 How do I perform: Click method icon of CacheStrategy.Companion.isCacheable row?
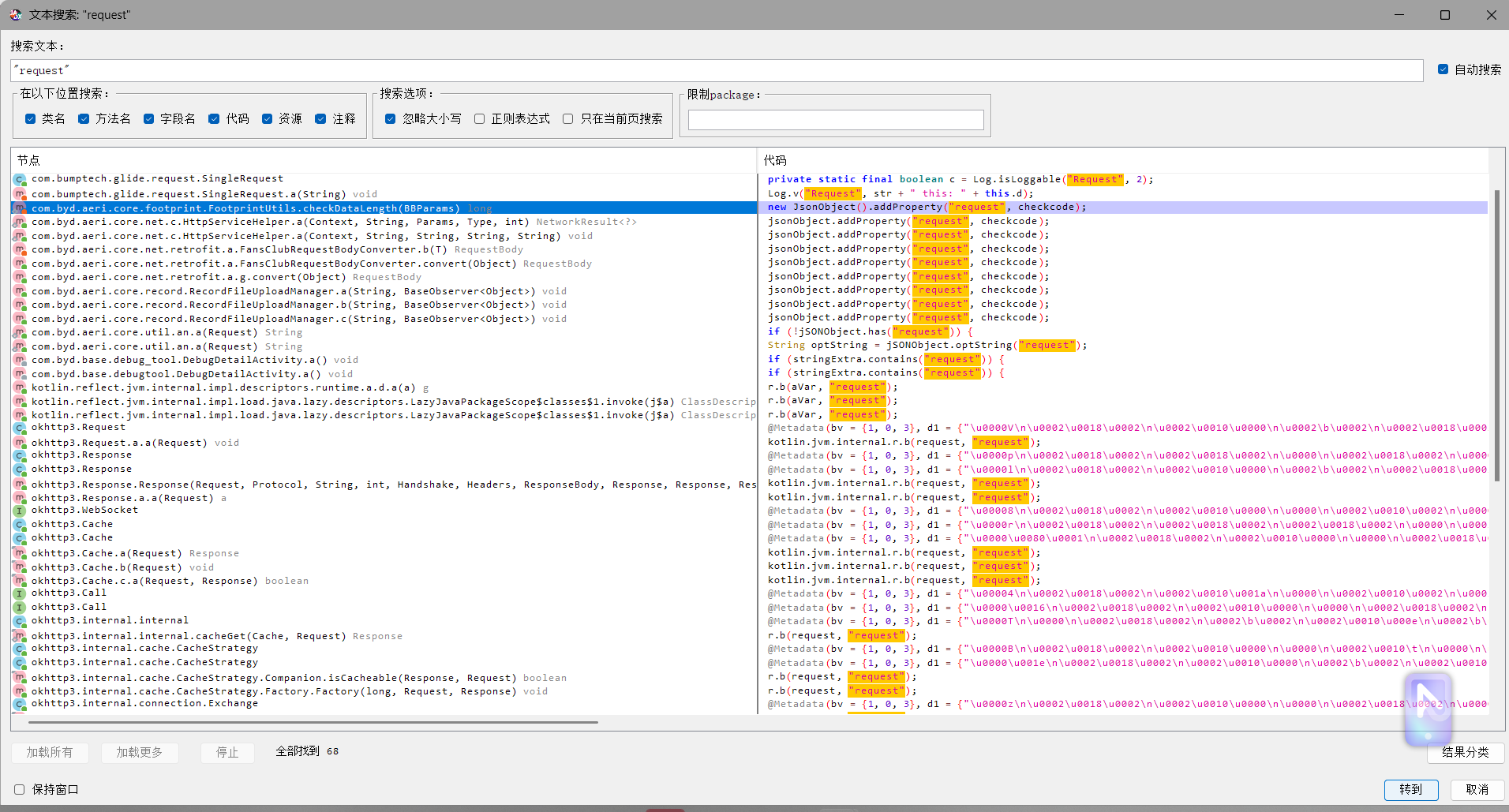[x=20, y=678]
